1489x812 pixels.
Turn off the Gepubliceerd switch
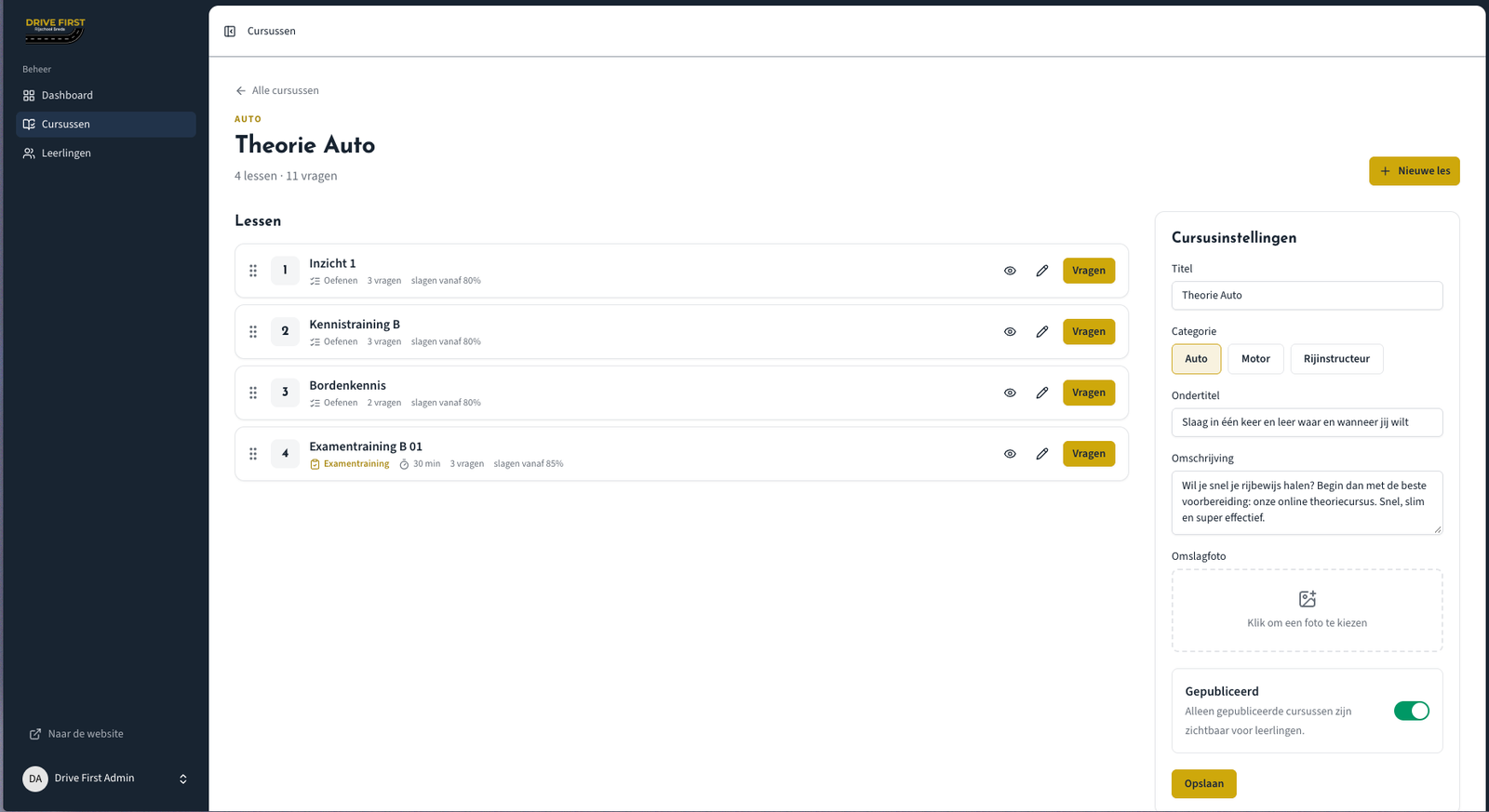[1411, 711]
